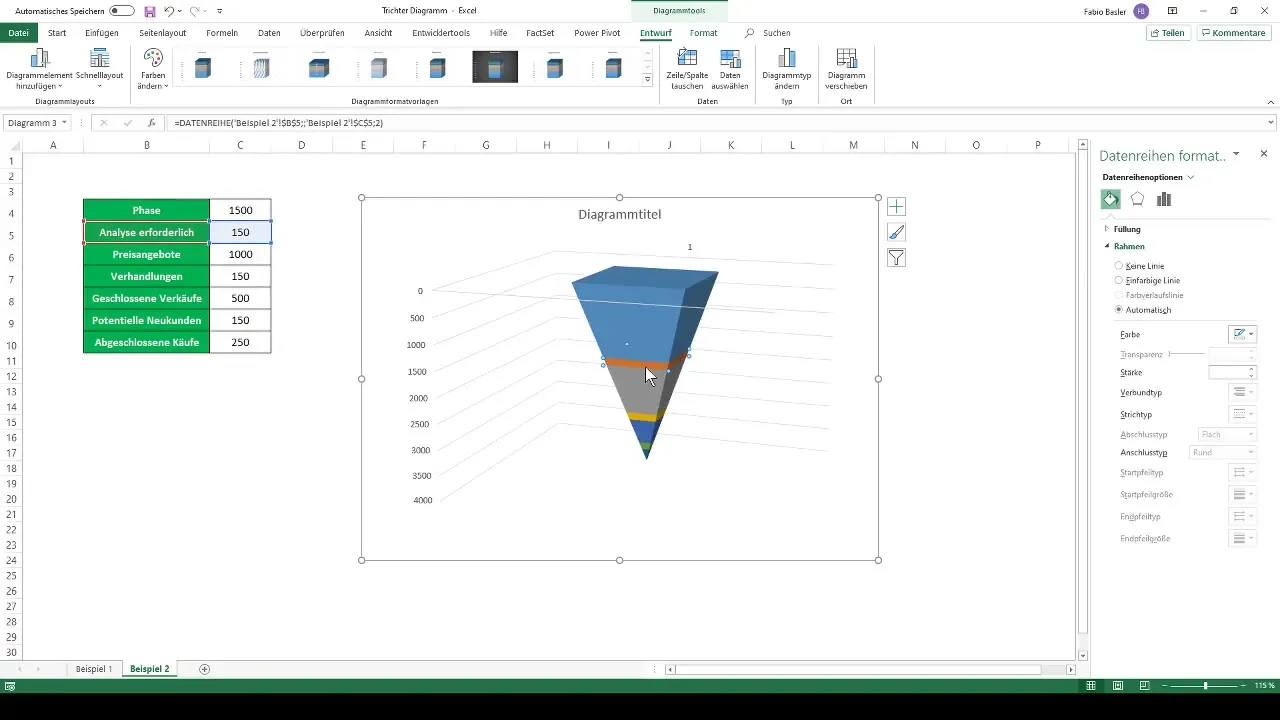Select the dark chart style thumbnail
The image size is (1280, 720).
point(495,67)
